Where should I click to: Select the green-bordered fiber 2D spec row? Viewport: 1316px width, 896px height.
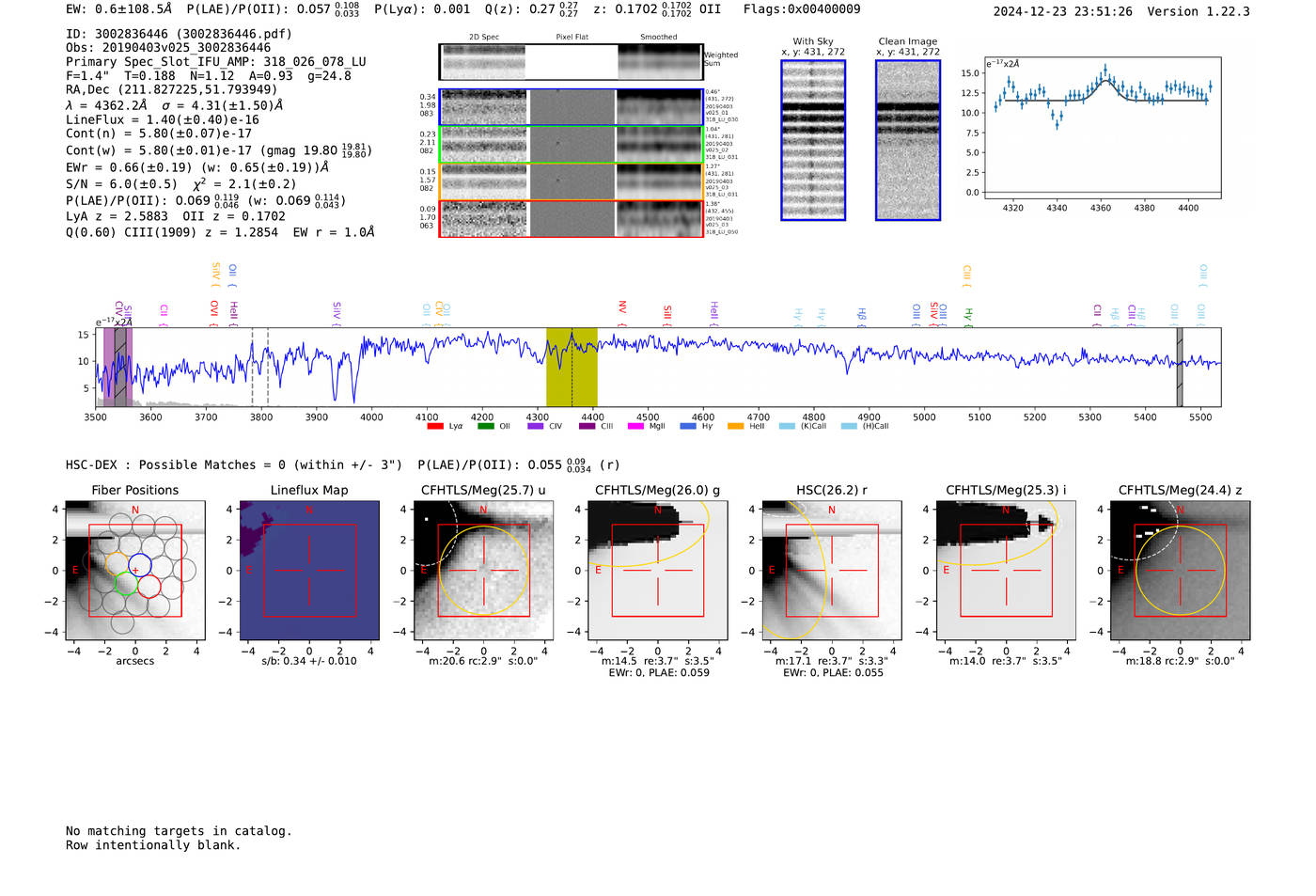point(571,145)
